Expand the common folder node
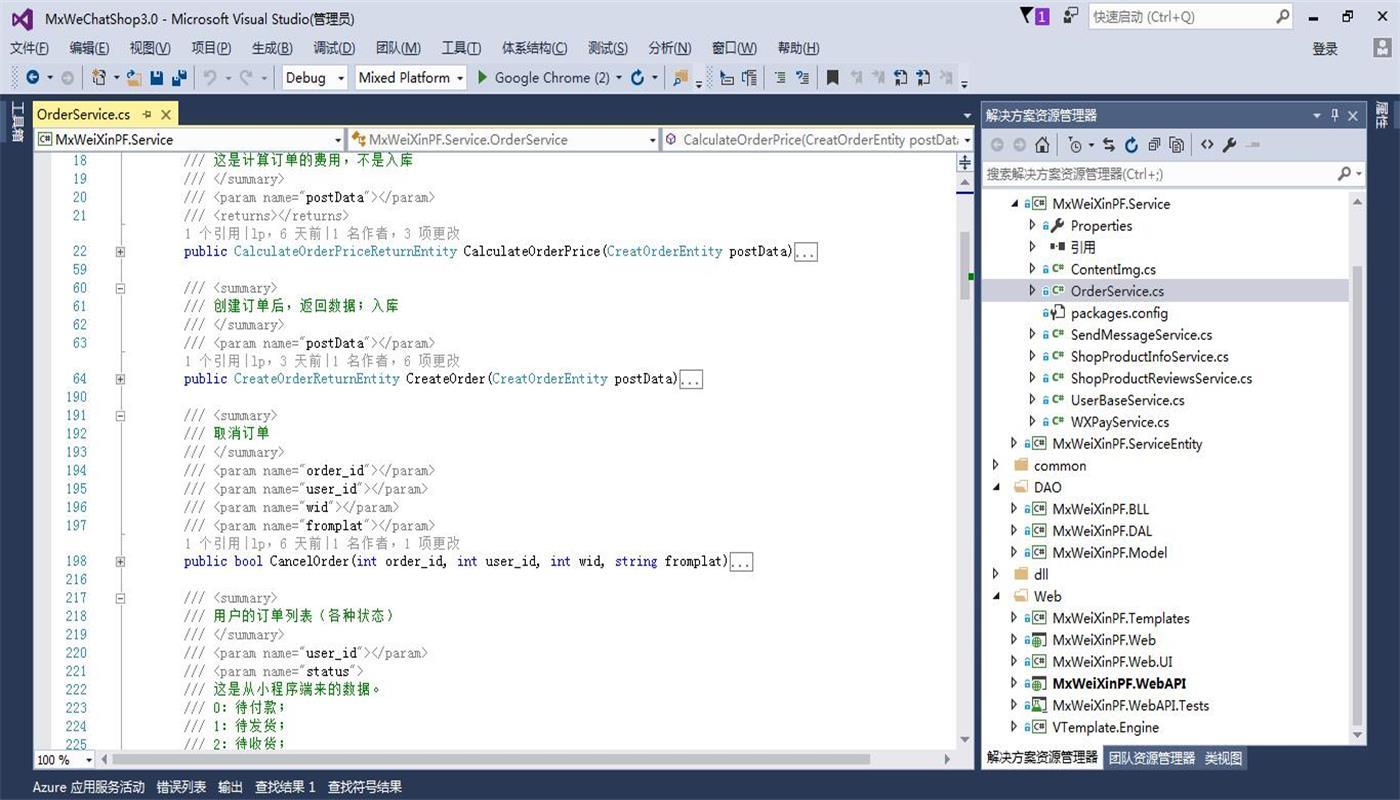Viewport: 1400px width, 800px height. 995,465
